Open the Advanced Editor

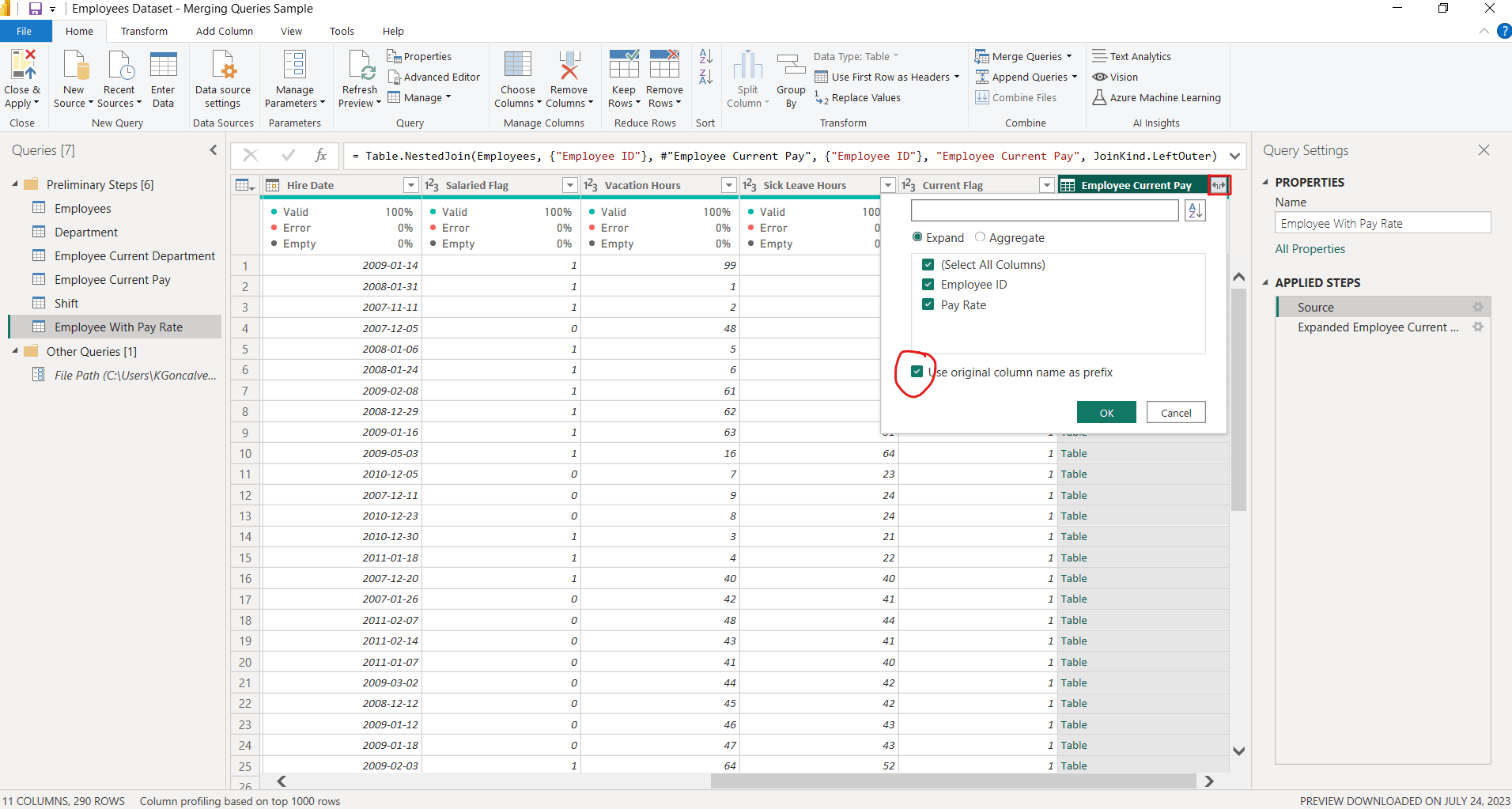click(x=433, y=77)
